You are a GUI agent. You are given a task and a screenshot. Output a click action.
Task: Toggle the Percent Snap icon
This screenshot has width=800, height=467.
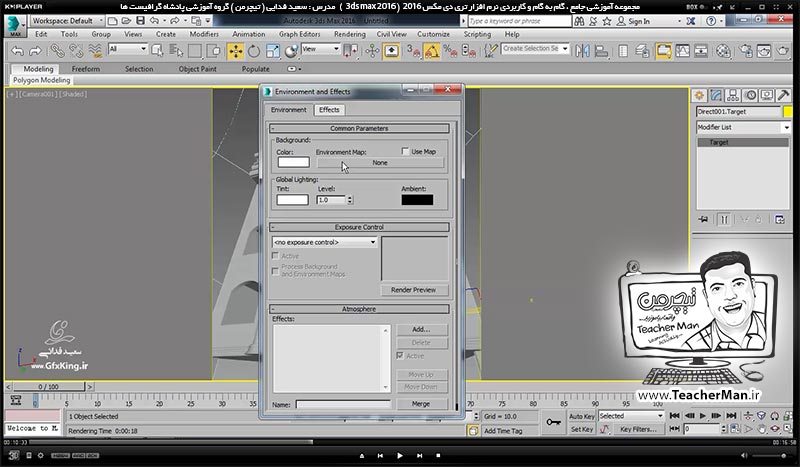(450, 51)
